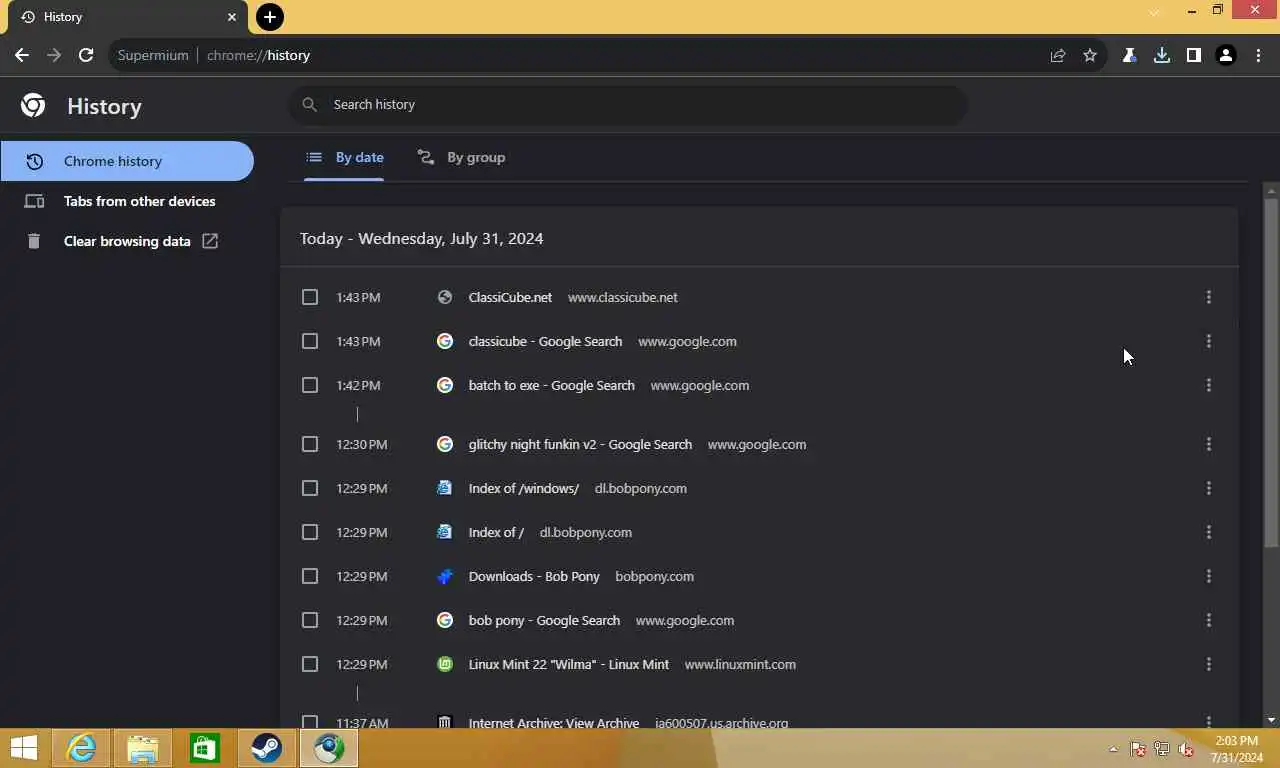The height and width of the screenshot is (768, 1280).
Task: Open more actions for glitchy night funkin v2
Action: point(1208,444)
